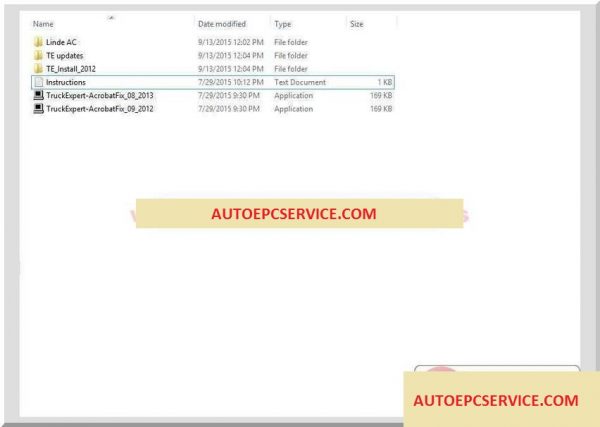Click the 169 KB size of AcrobatFix_08_2013

click(x=381, y=95)
